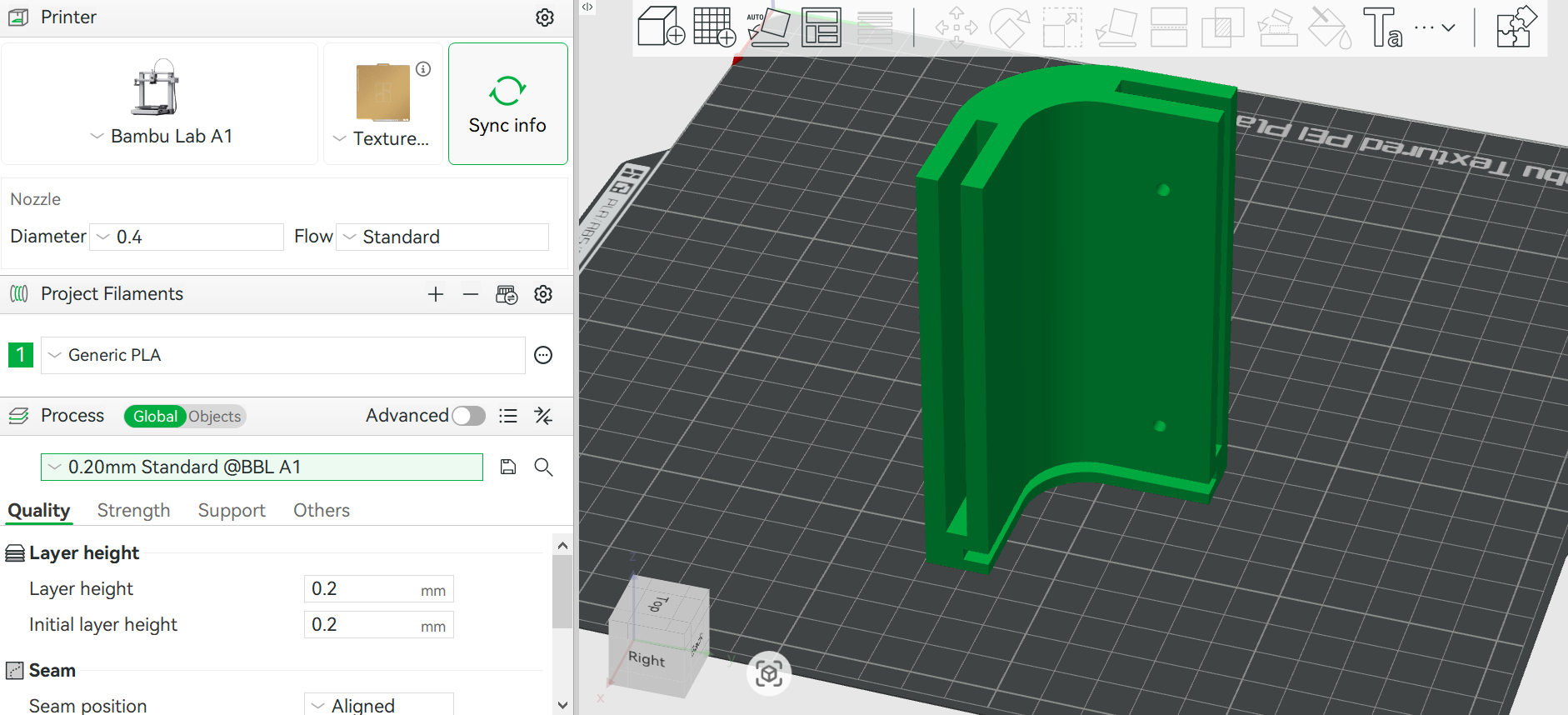This screenshot has height=715, width=1568.
Task: Click the Assembly view puzzle icon
Action: (1516, 27)
